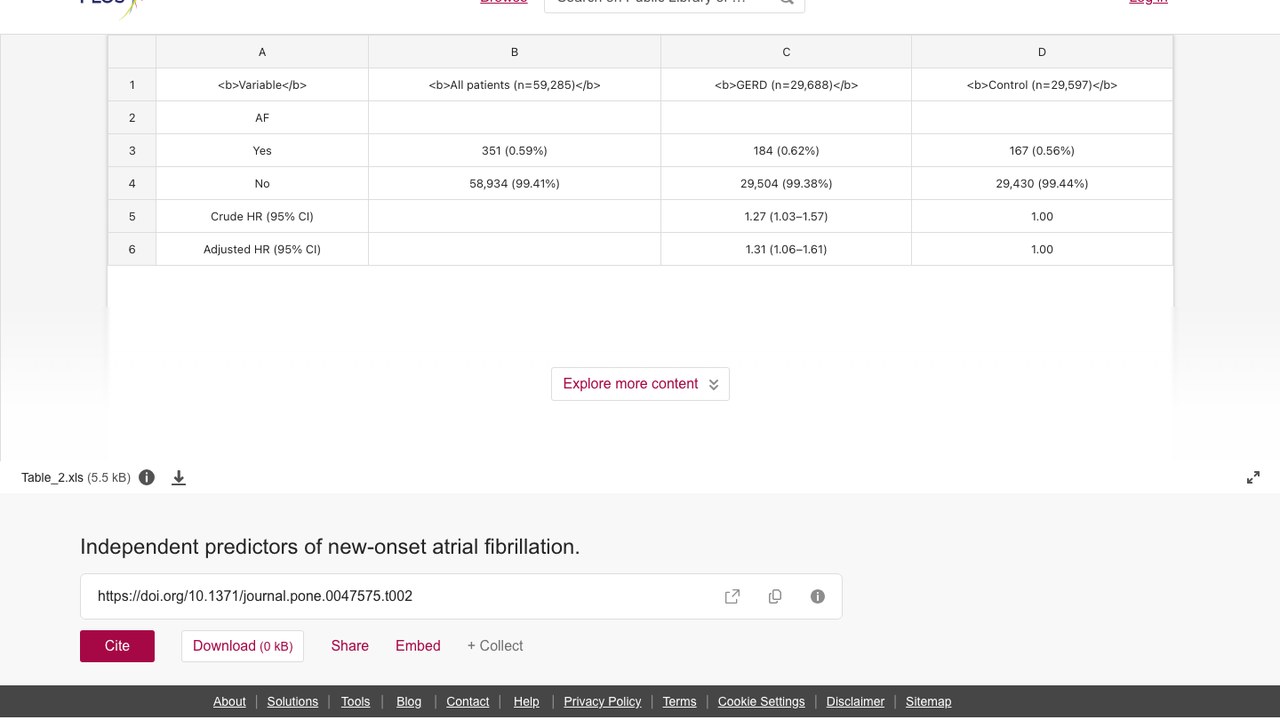Select the cell '1.27 (1.03–1.57)'
Viewport: 1280px width, 720px height.
tap(786, 216)
